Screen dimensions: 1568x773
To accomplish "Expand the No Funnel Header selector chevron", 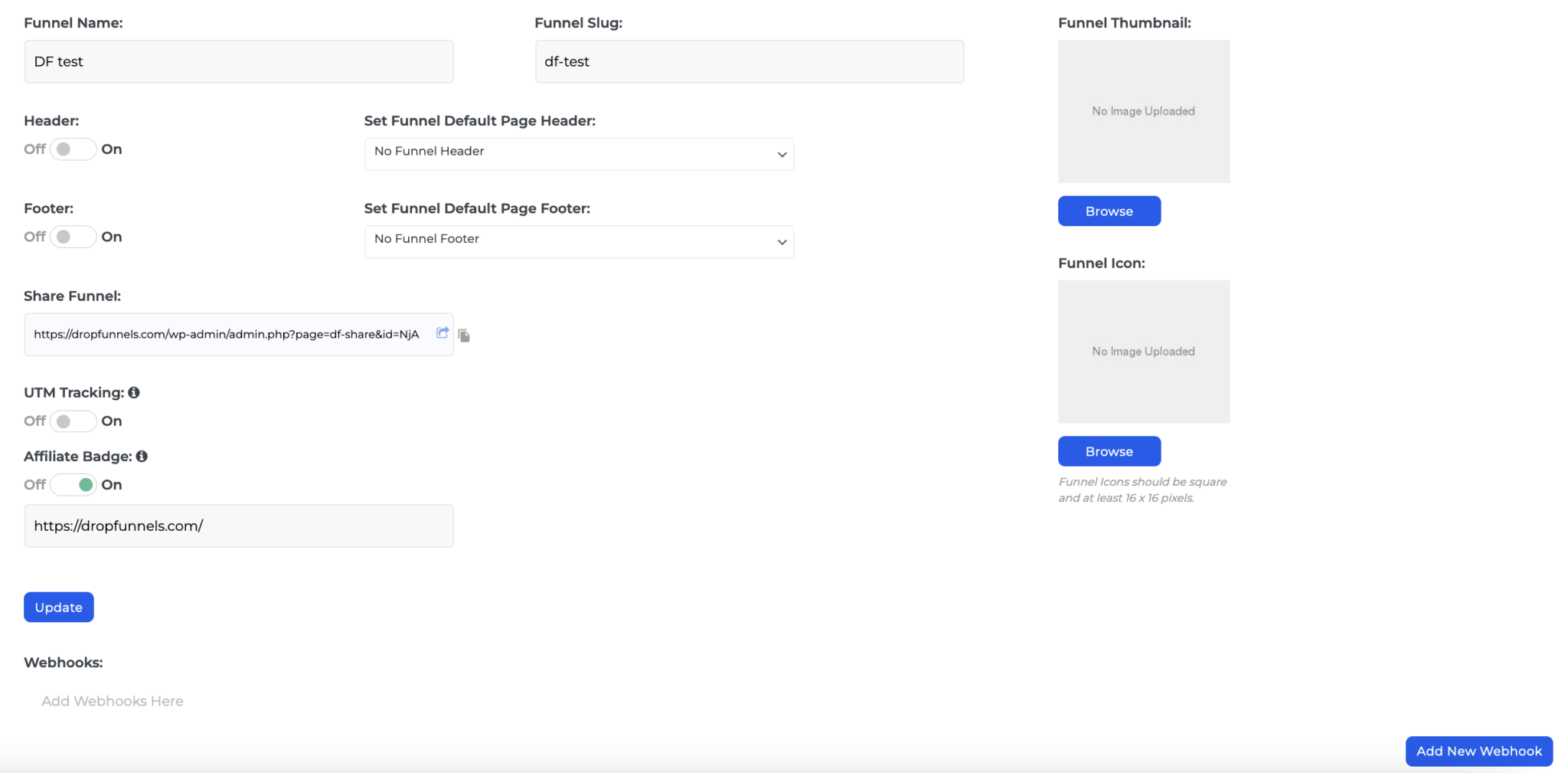I will [x=782, y=154].
